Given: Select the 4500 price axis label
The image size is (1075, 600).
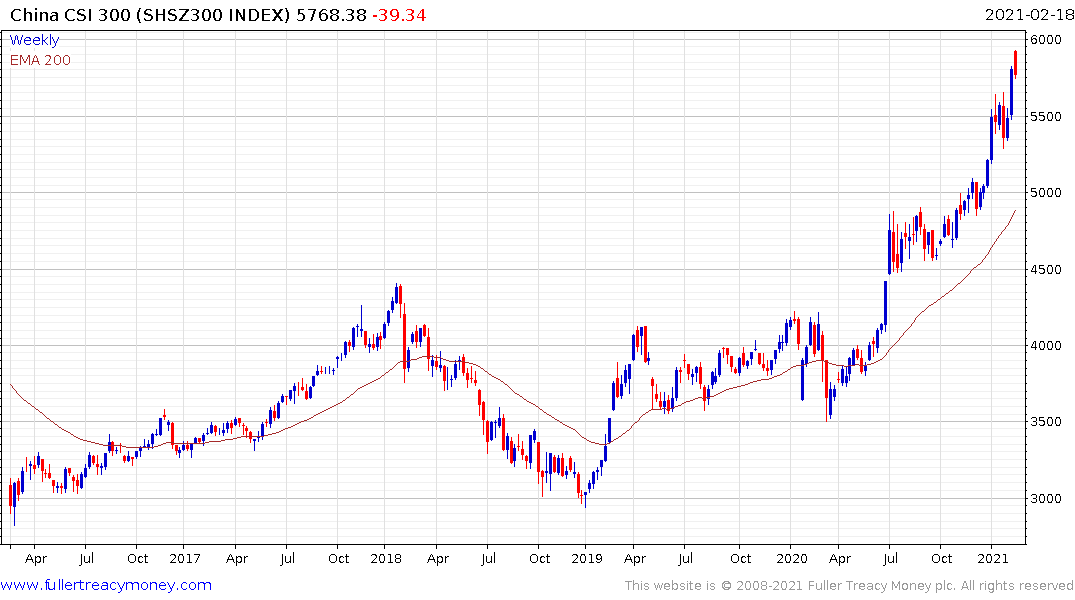Looking at the screenshot, I should point(1046,269).
